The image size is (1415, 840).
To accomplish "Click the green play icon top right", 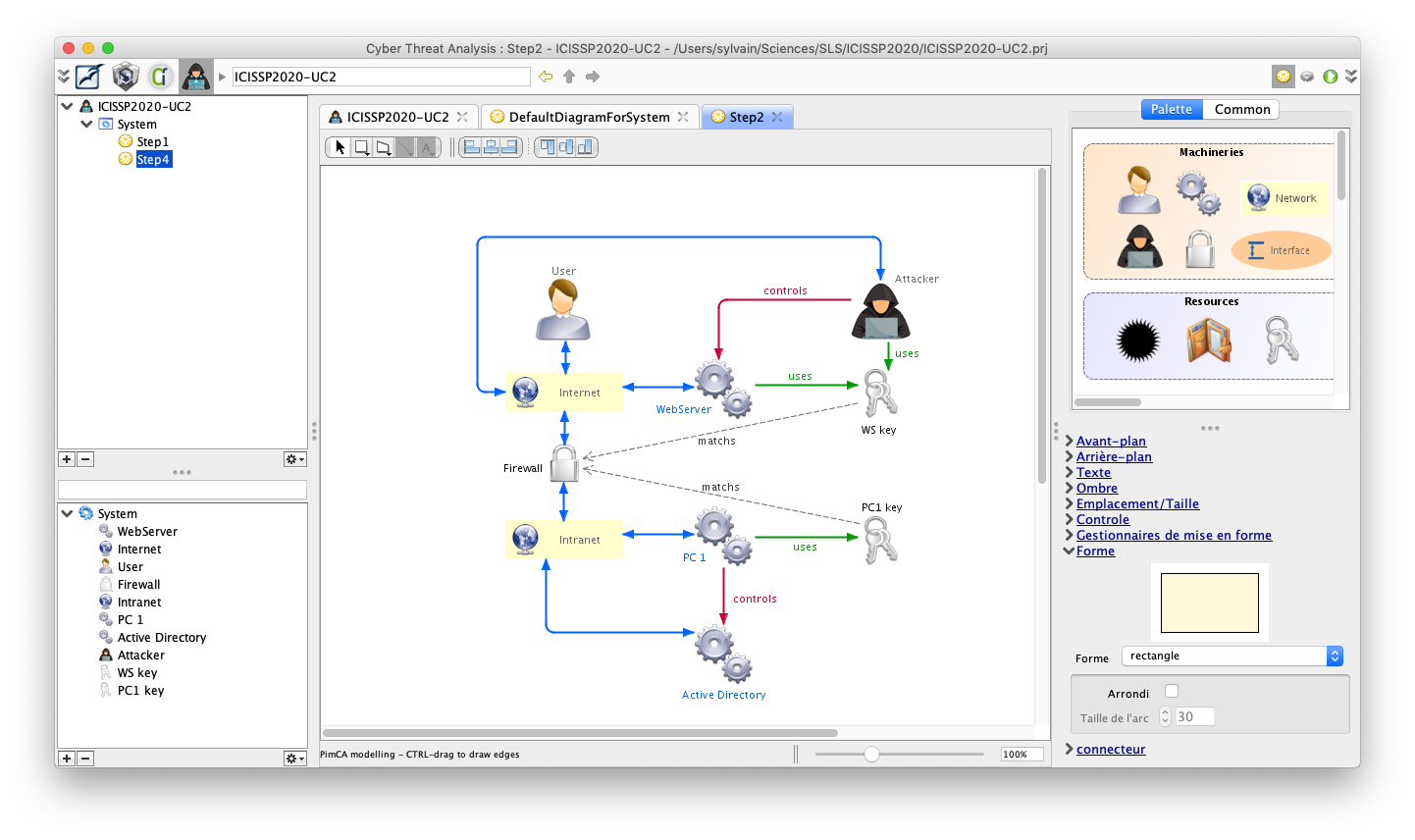I will [1331, 76].
